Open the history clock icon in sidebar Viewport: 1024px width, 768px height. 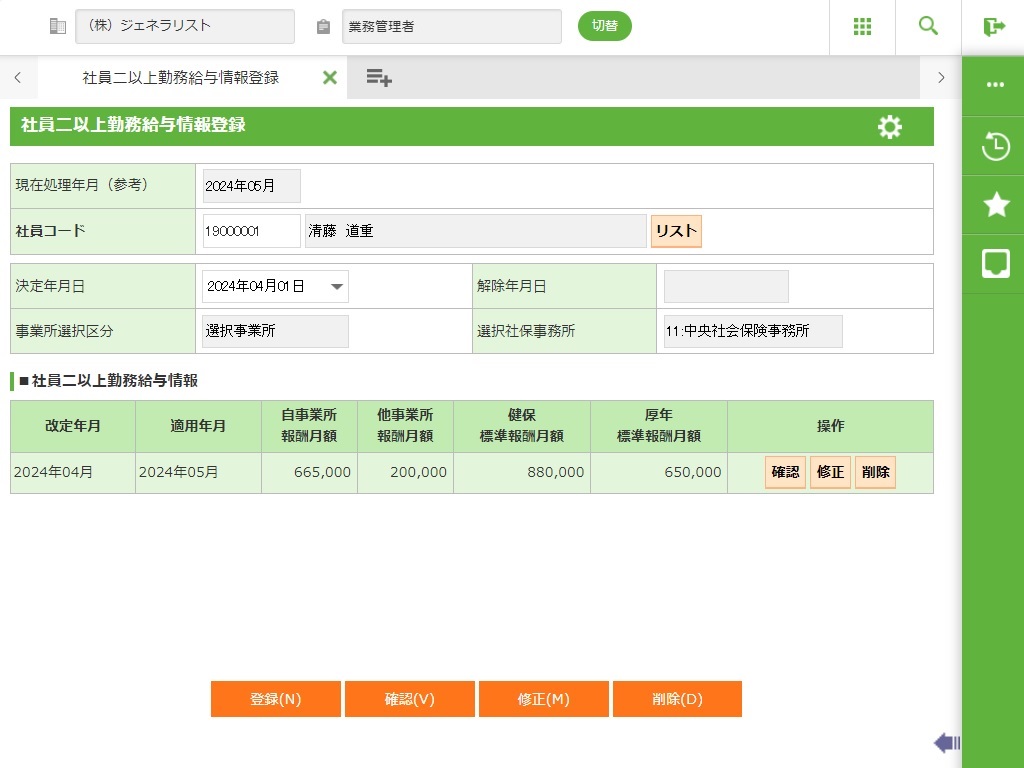995,146
